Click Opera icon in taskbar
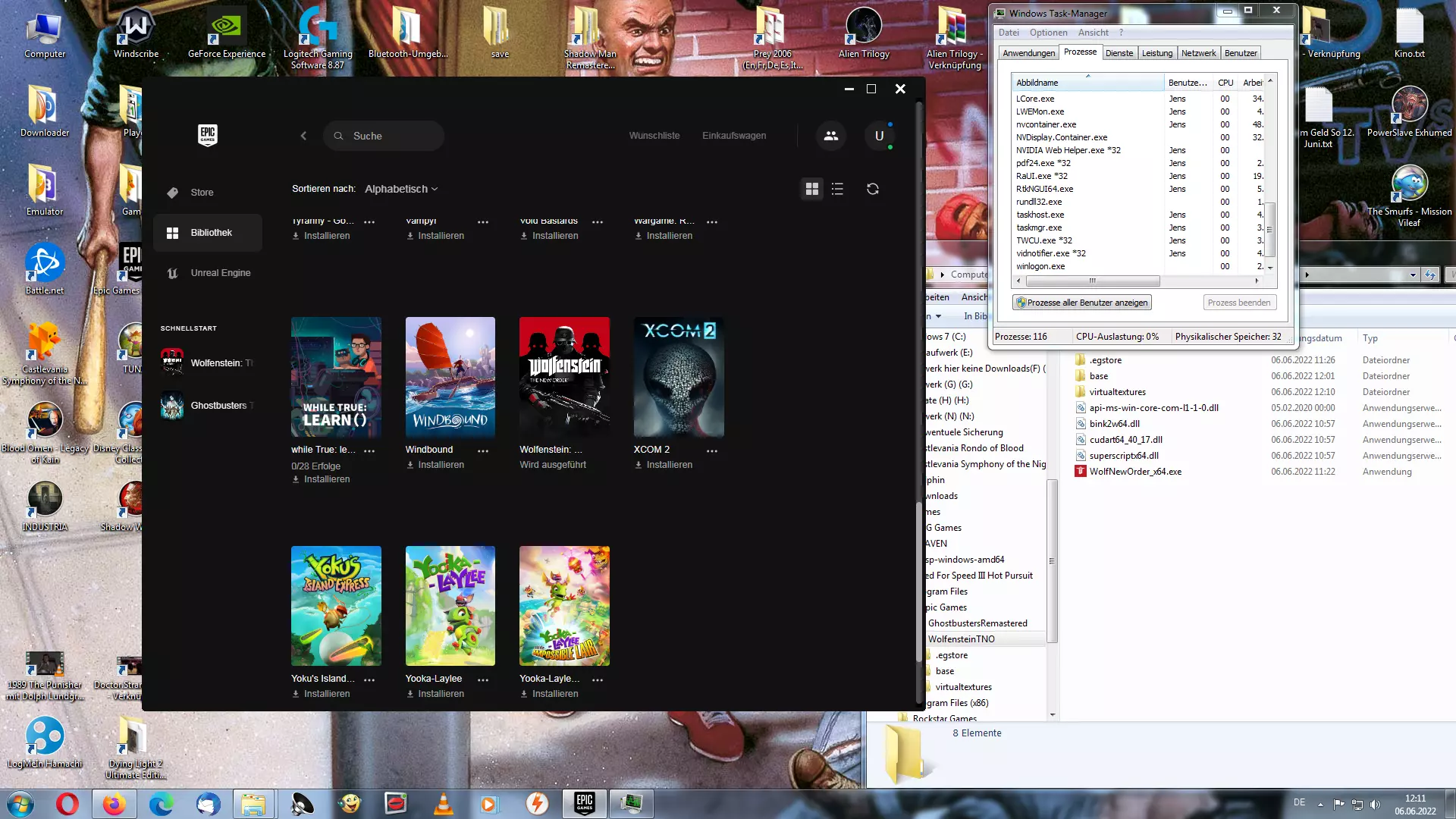The height and width of the screenshot is (819, 1456). click(x=67, y=804)
